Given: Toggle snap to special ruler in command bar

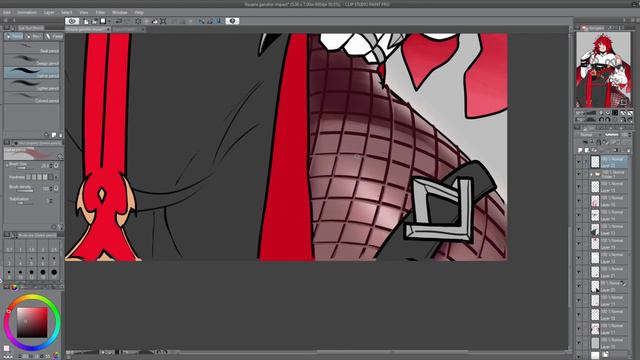Looking at the screenshot, I should click(x=210, y=21).
